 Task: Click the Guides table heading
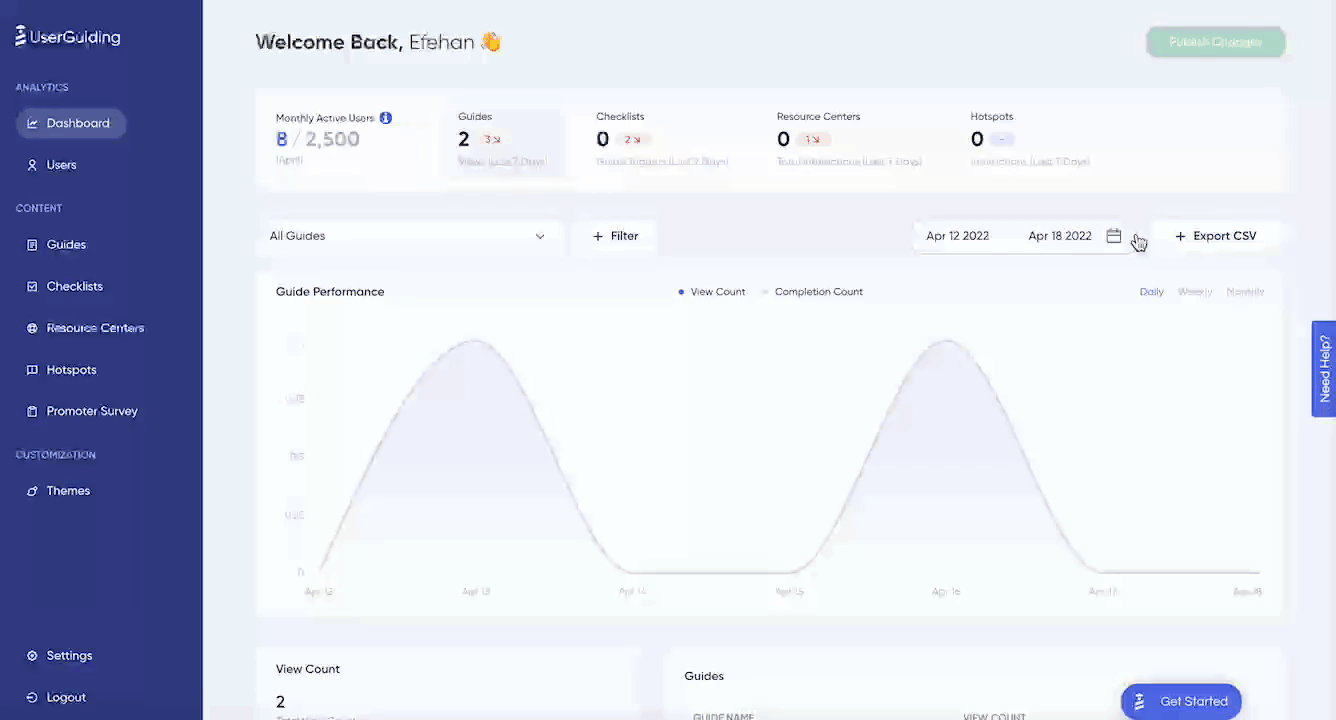[x=704, y=676]
